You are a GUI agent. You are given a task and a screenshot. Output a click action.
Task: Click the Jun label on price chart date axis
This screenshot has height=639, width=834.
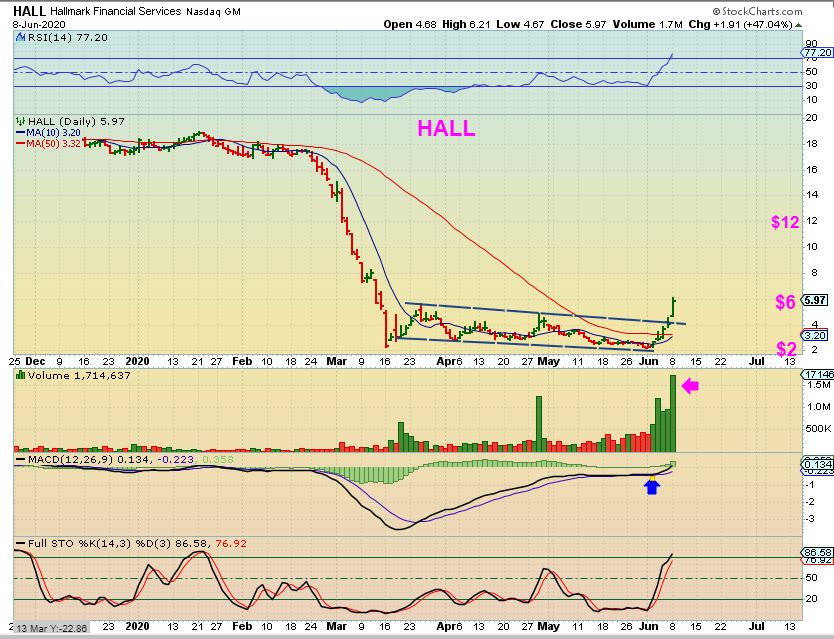[x=648, y=361]
